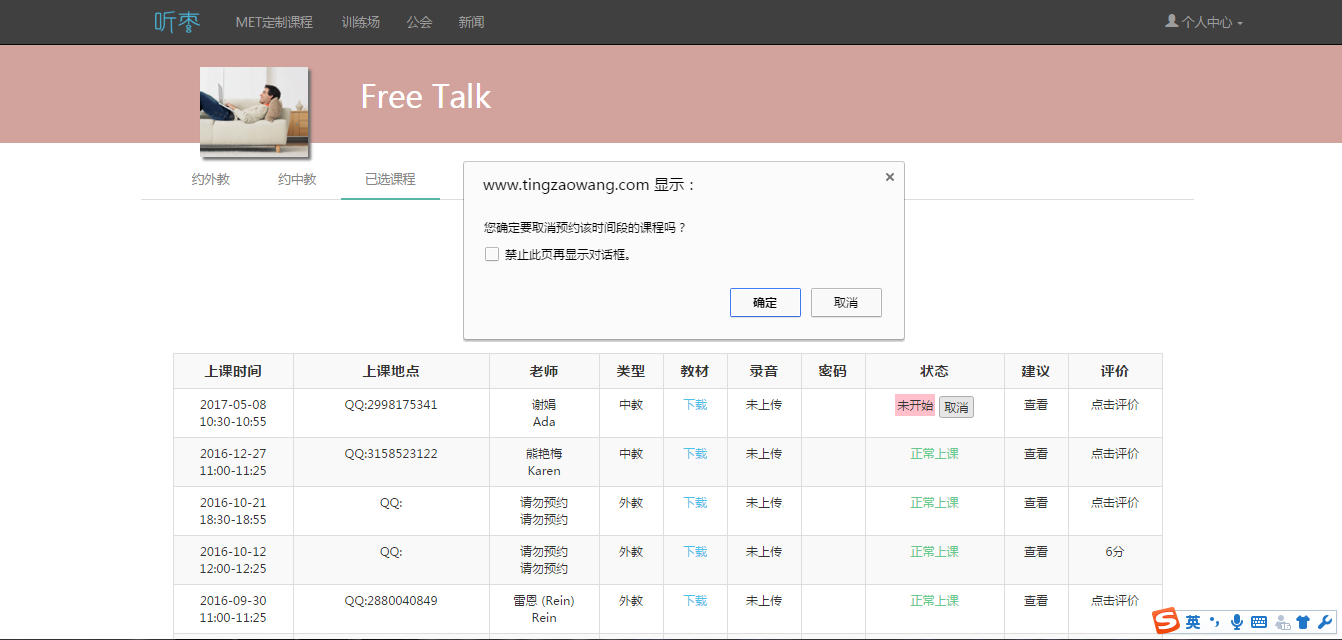Switch to the 约外教 tab
The image size is (1342, 640).
[x=211, y=180]
